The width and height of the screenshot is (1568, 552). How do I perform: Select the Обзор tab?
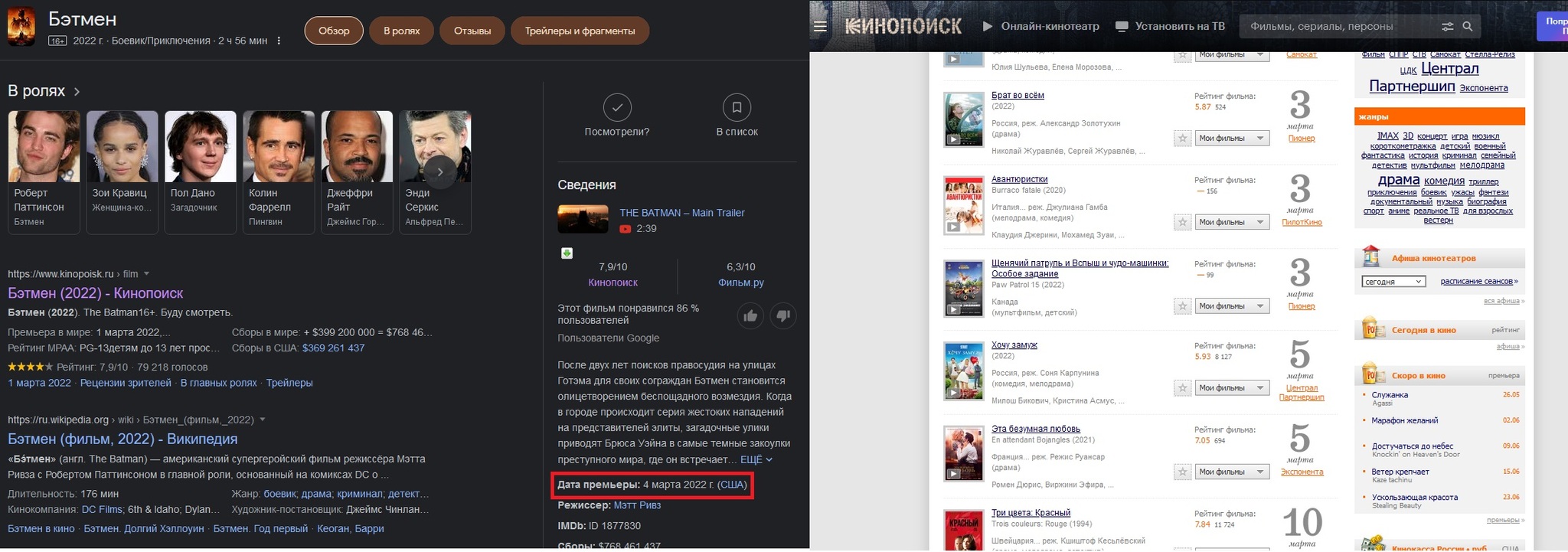coord(334,31)
